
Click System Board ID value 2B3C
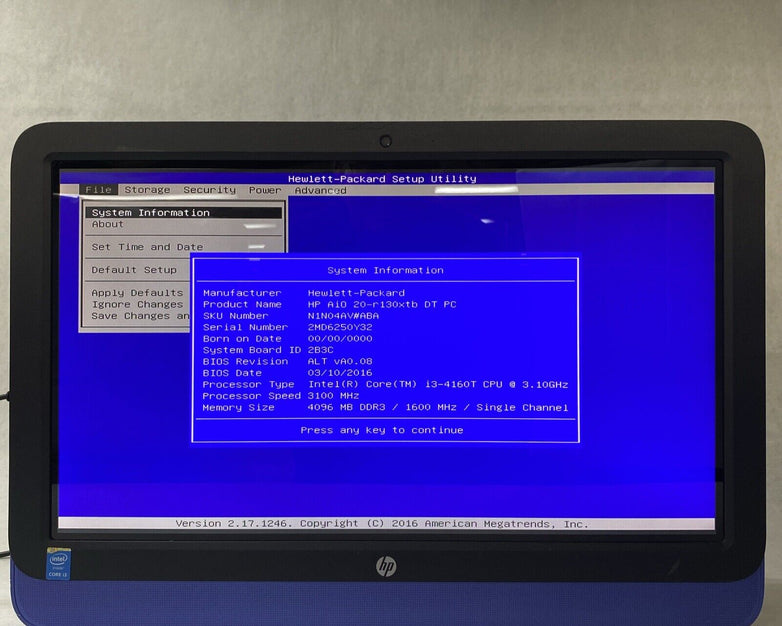(320, 350)
